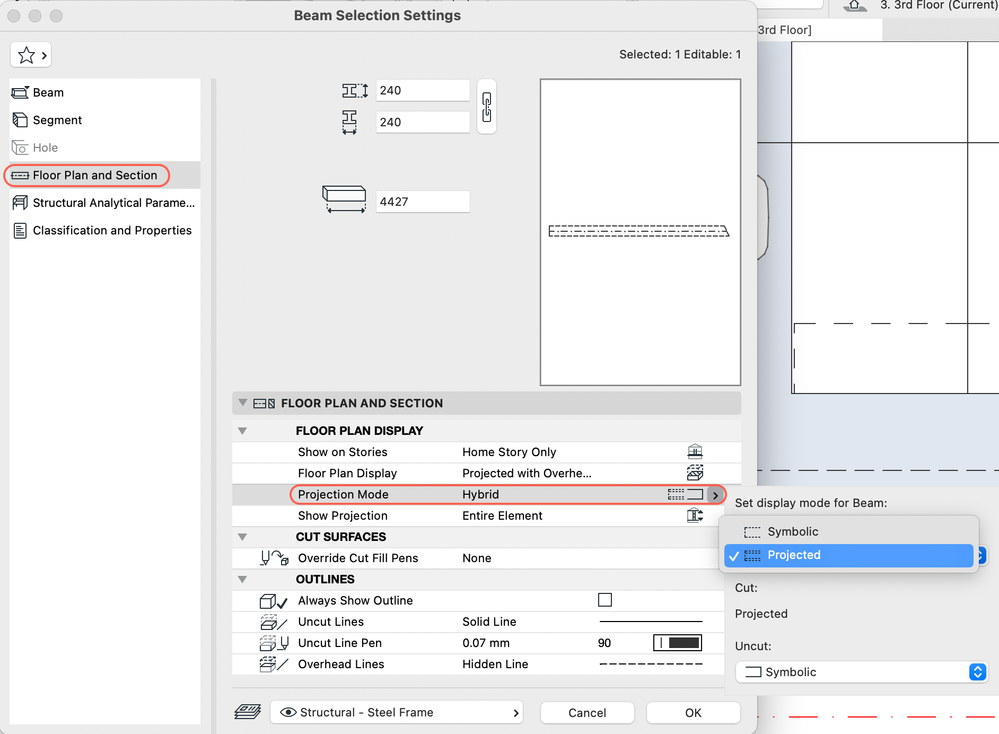
Task: Click Floor Plan Display projected icon
Action: coord(694,473)
